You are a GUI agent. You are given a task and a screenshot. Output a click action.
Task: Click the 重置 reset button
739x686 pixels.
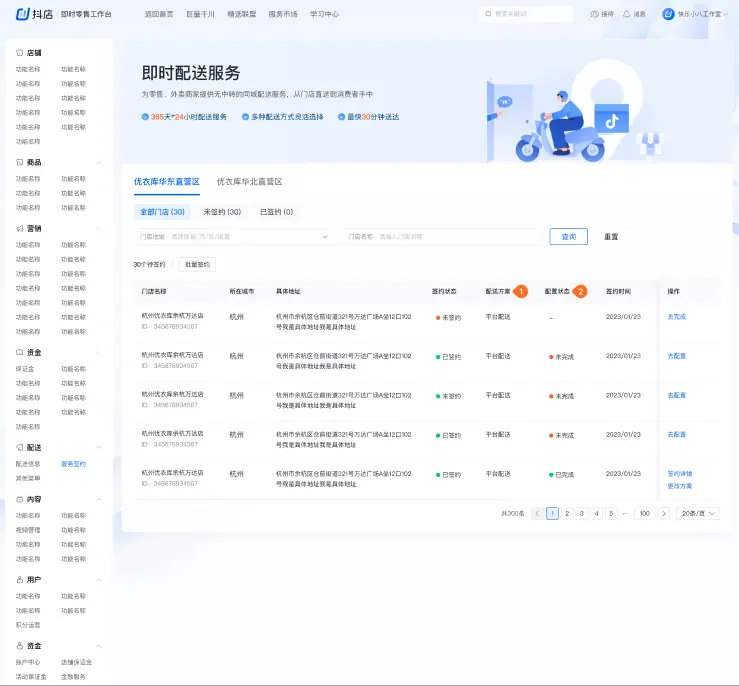click(x=611, y=237)
